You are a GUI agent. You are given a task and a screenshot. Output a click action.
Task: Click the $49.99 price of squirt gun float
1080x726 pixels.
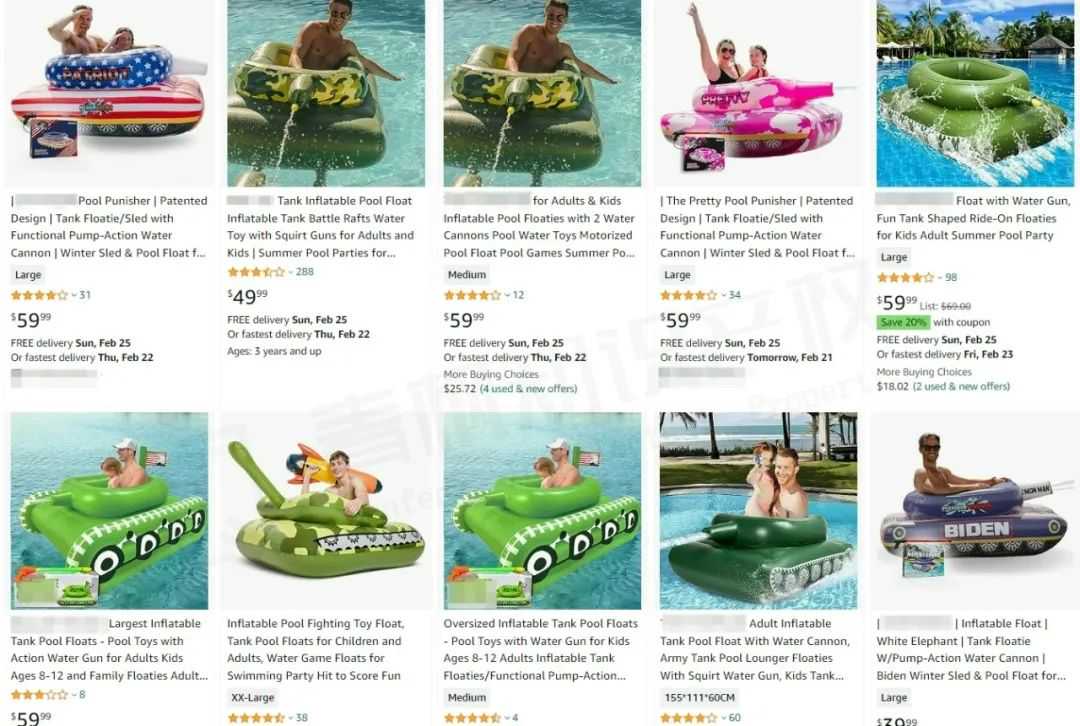[x=247, y=296]
